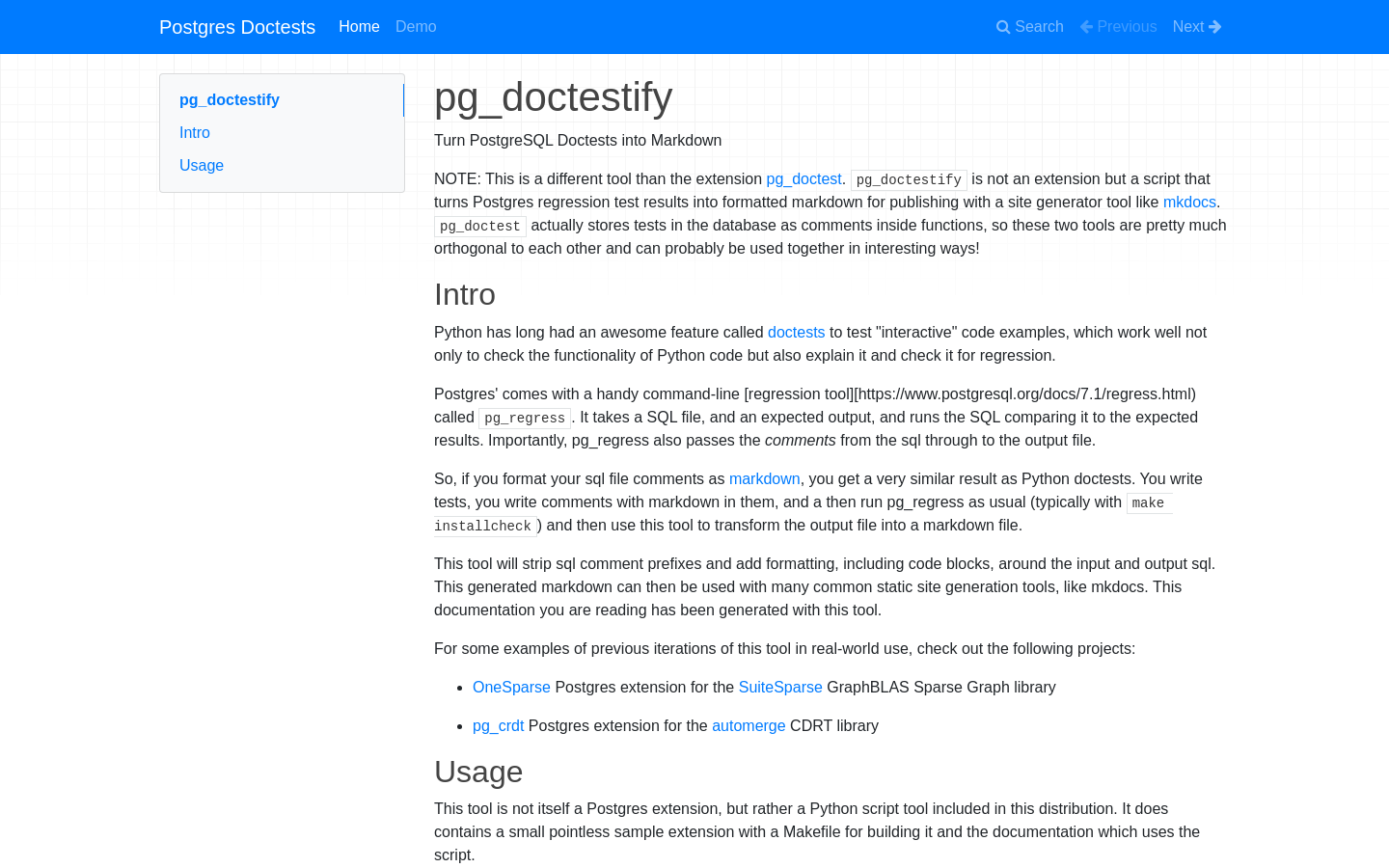Click the Intro section heading
Viewport: 1389px width, 868px height.
[x=465, y=294]
